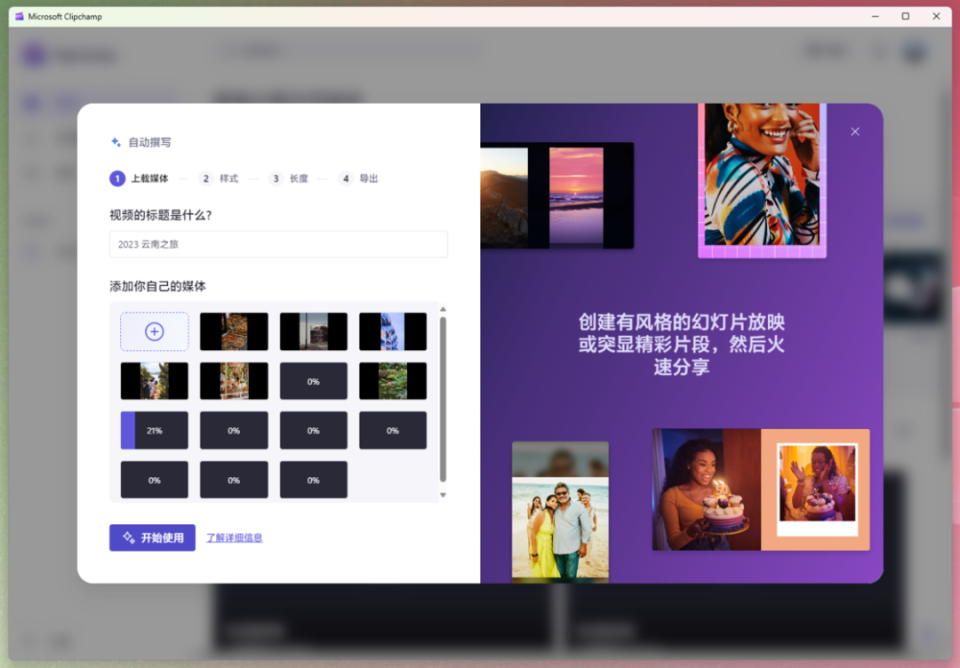
Task: Click the media tile showing 21% upload progress
Action: 154,430
